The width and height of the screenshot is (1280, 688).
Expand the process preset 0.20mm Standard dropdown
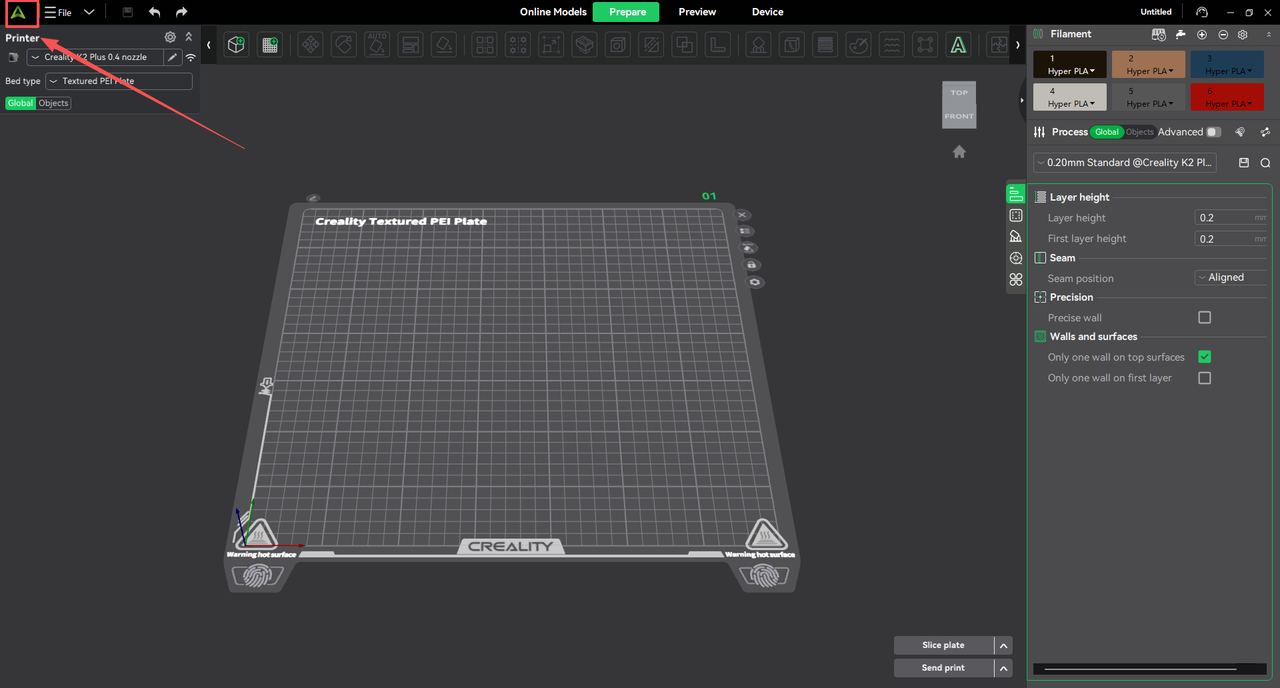pyautogui.click(x=1125, y=163)
